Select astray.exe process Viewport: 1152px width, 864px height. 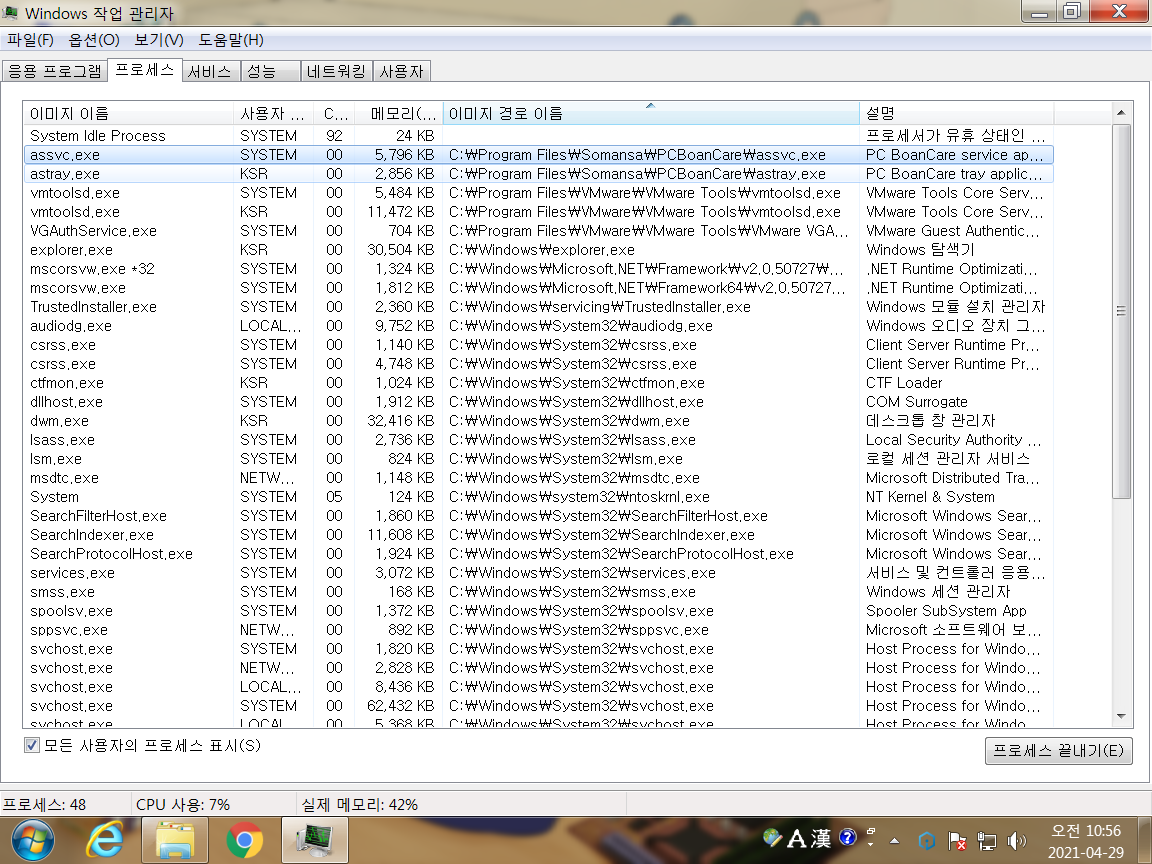(x=539, y=174)
